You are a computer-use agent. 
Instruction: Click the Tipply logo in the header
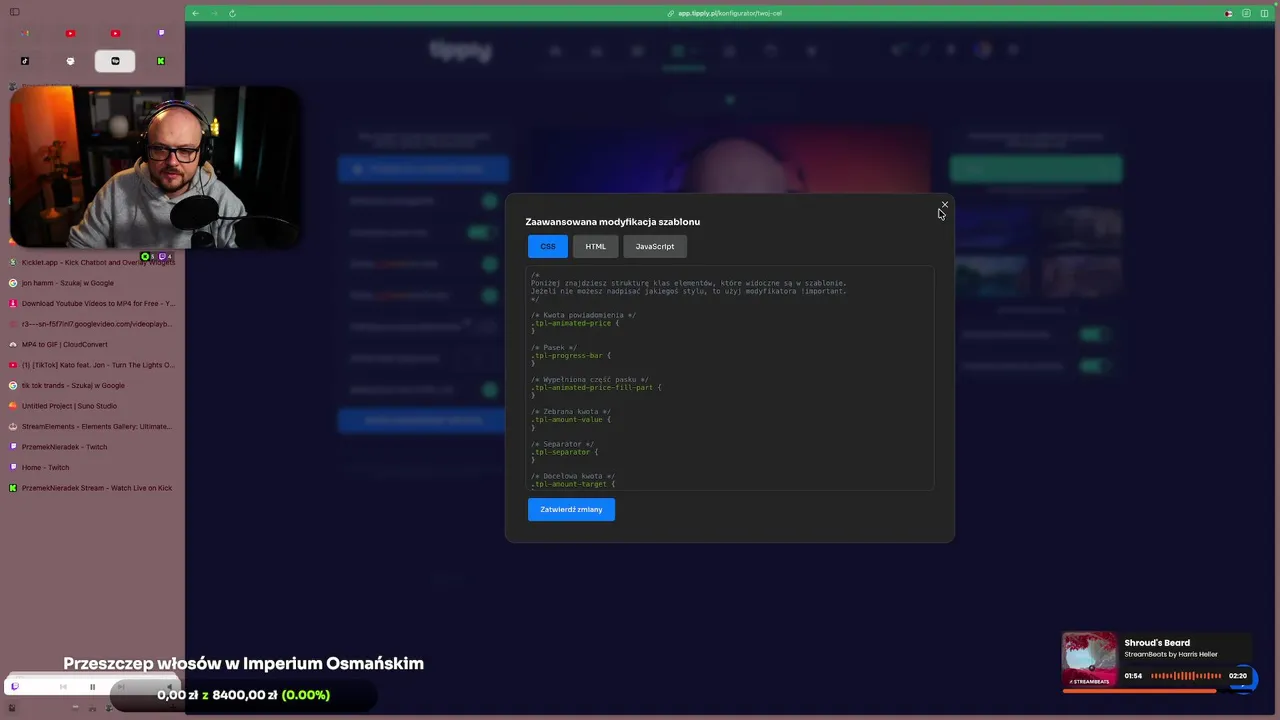[x=460, y=50]
